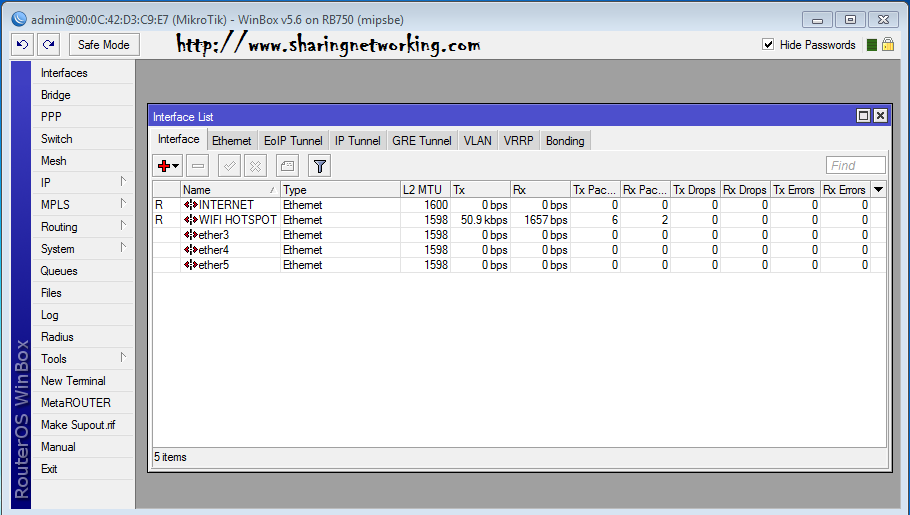Open Manual in the sidebar

tap(82, 447)
